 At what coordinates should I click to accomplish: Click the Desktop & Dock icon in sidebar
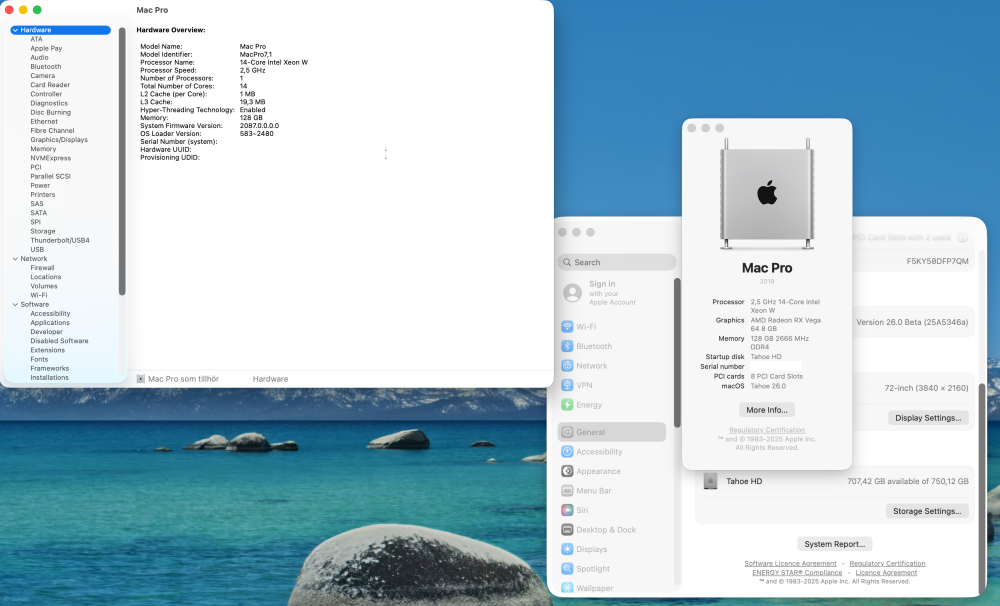[567, 529]
